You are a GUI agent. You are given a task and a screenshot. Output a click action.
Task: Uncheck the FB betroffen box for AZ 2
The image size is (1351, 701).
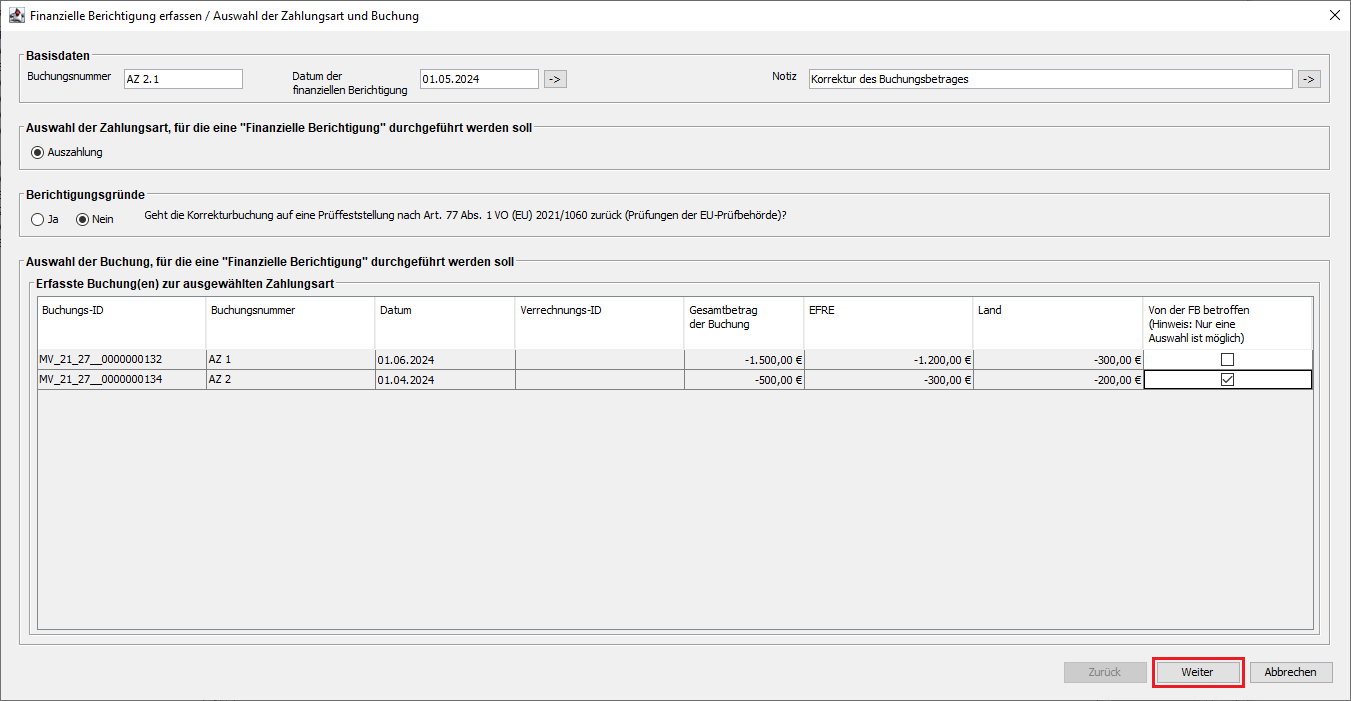click(x=1227, y=380)
